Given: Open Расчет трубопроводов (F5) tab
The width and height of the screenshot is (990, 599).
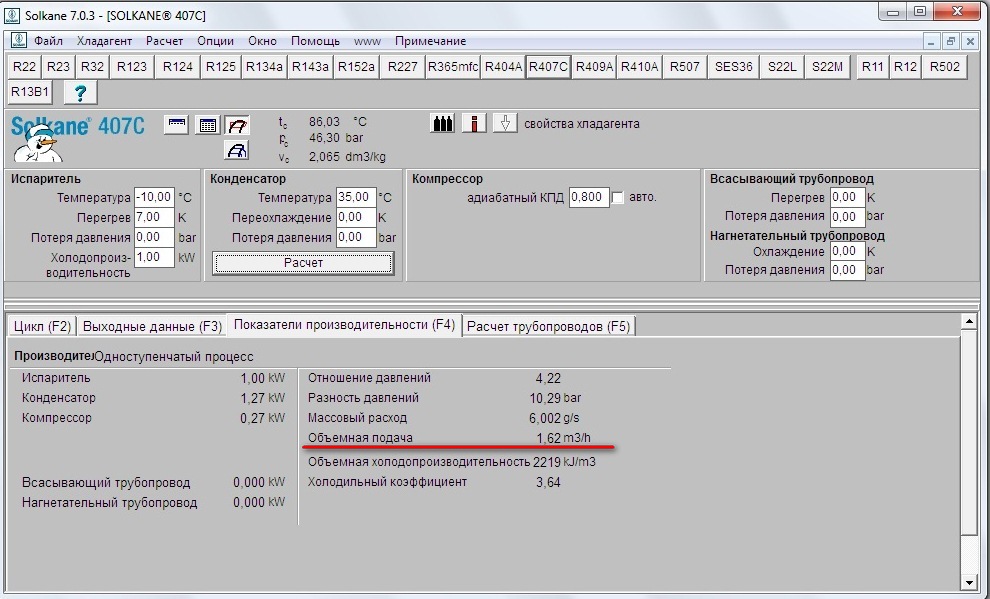Looking at the screenshot, I should click(549, 326).
